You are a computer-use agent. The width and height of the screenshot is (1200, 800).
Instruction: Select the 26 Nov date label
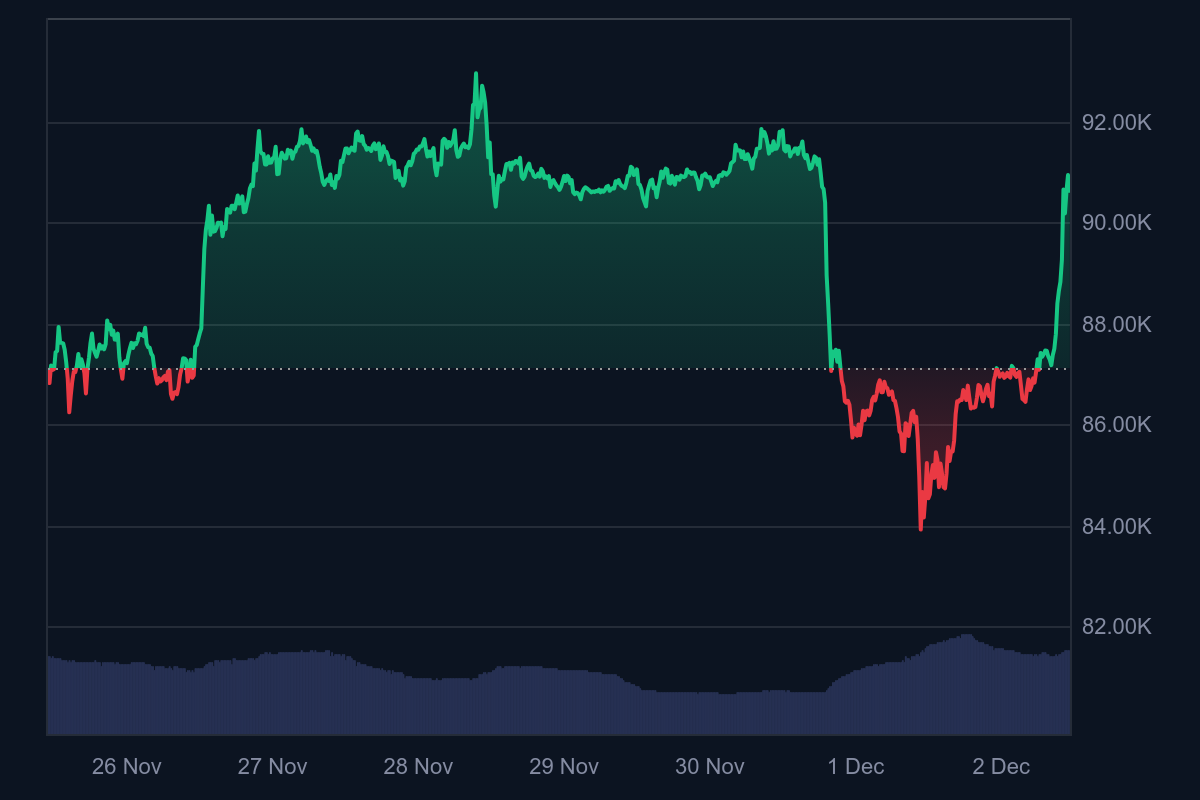126,767
